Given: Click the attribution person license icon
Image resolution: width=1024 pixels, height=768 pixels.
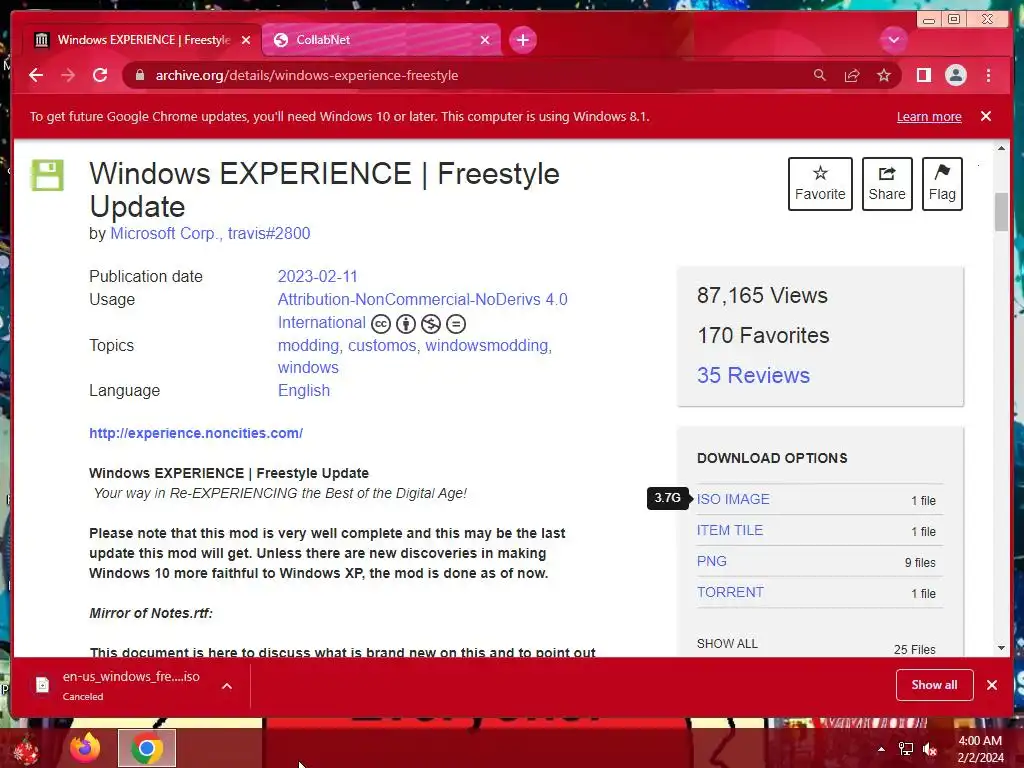Looking at the screenshot, I should click(x=406, y=323).
